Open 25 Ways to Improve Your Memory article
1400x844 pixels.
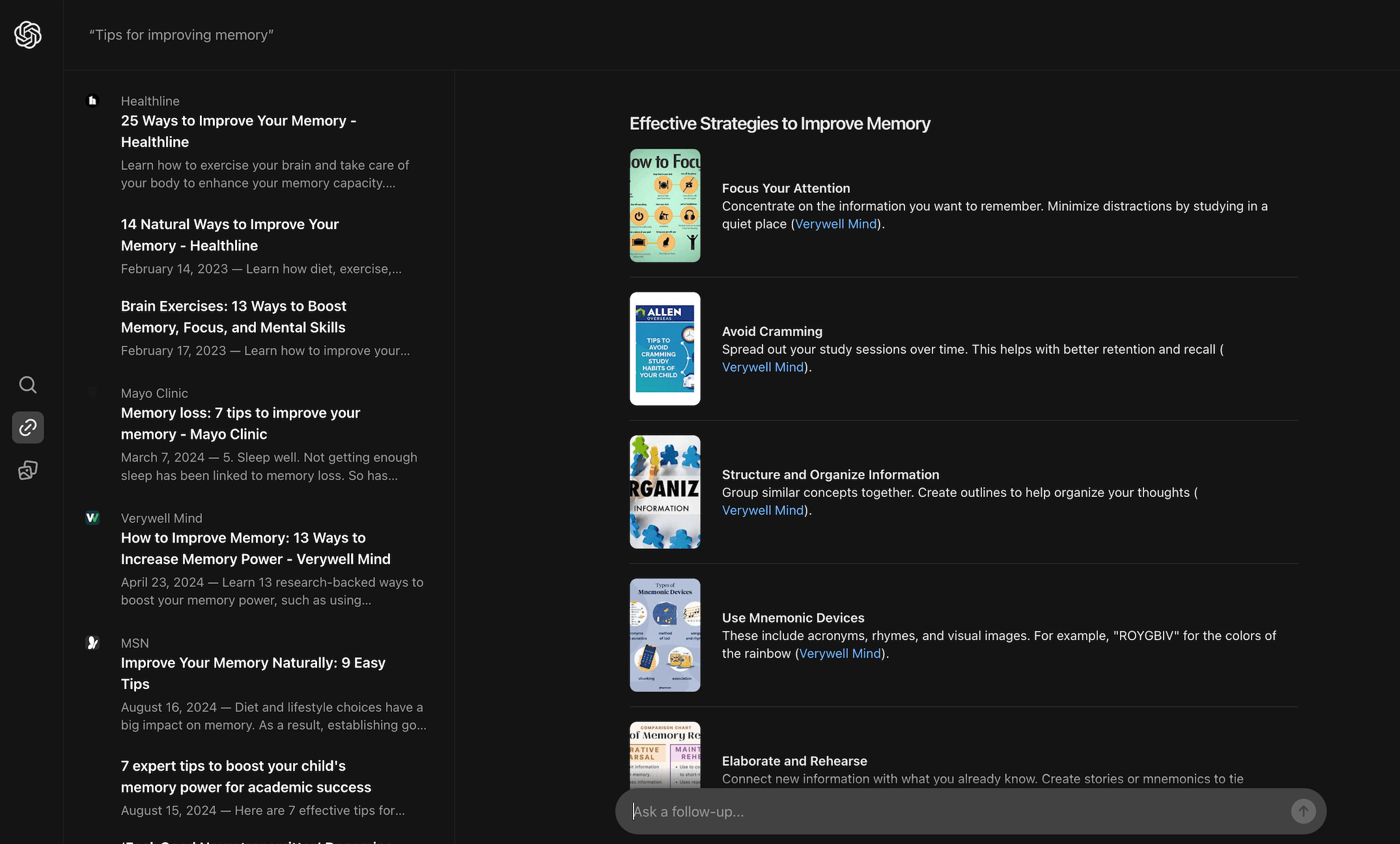point(238,131)
